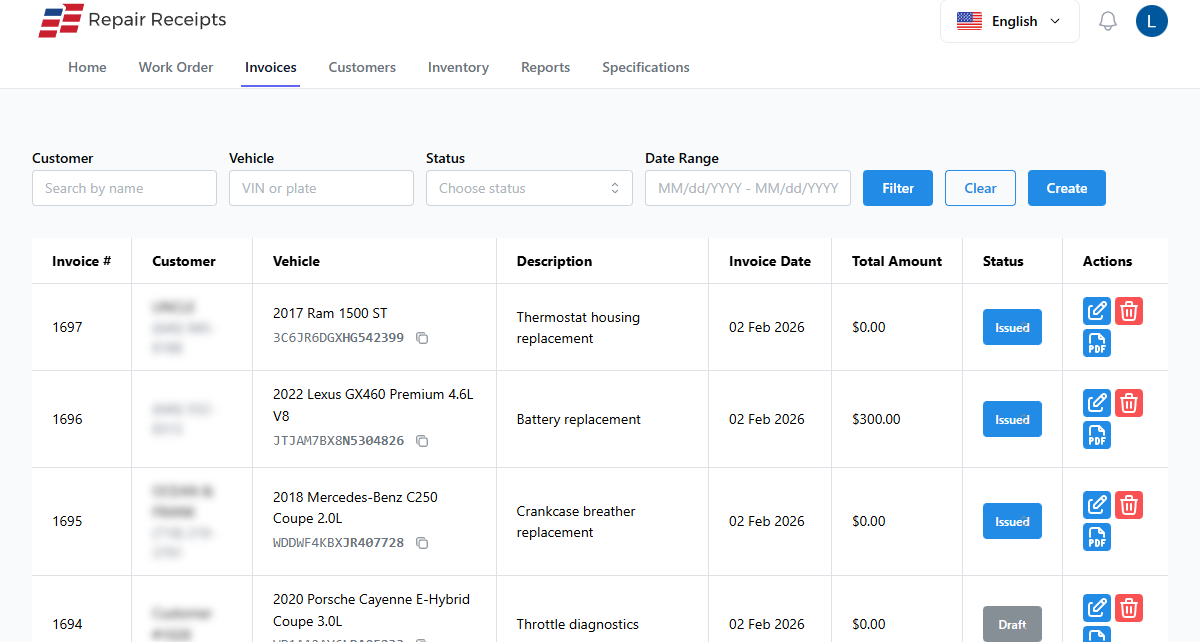Copy VIN of the 2017 Ram 1500
Screen dimensions: 1200x642
(x=422, y=338)
